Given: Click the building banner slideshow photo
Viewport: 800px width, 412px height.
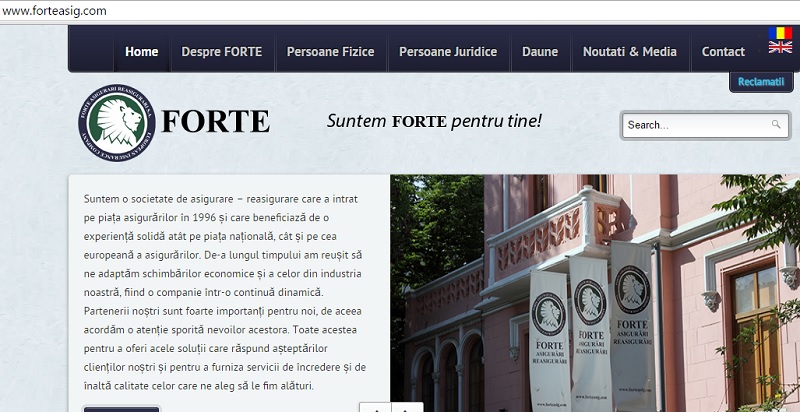Looking at the screenshot, I should click(x=595, y=293).
